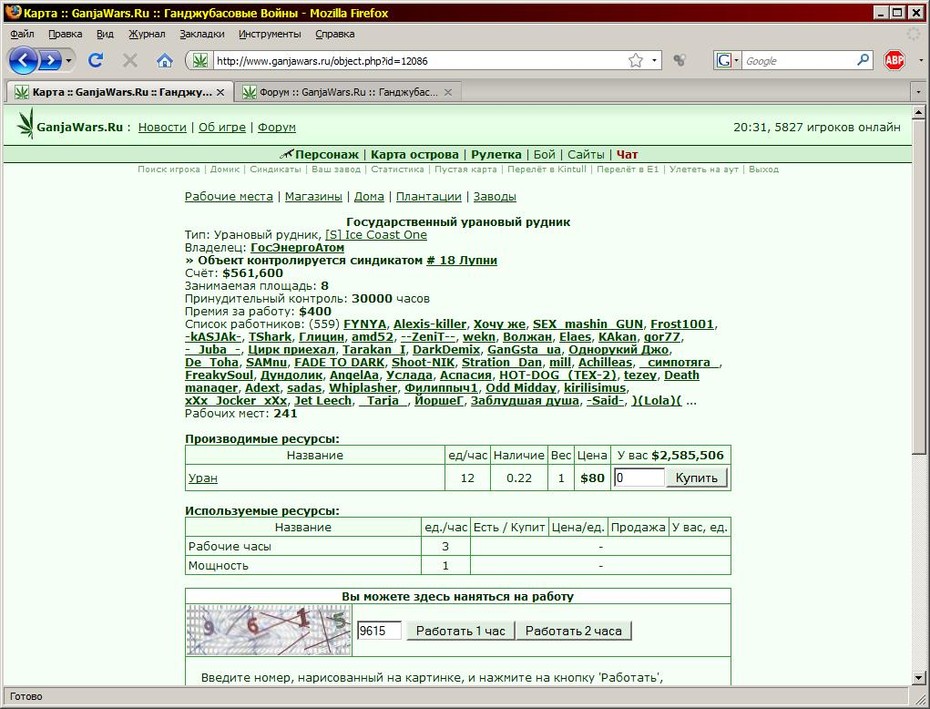
Task: Click the Adblock Plus ABP icon
Action: tap(894, 61)
